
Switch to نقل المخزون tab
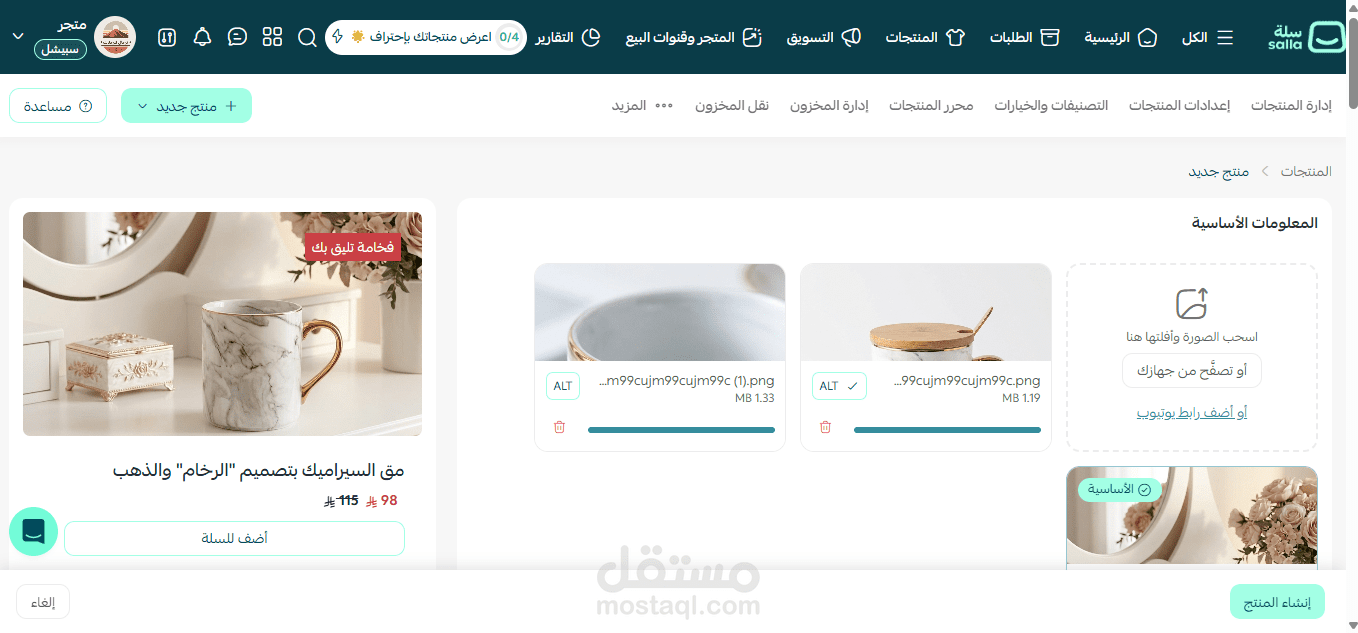pyautogui.click(x=732, y=105)
